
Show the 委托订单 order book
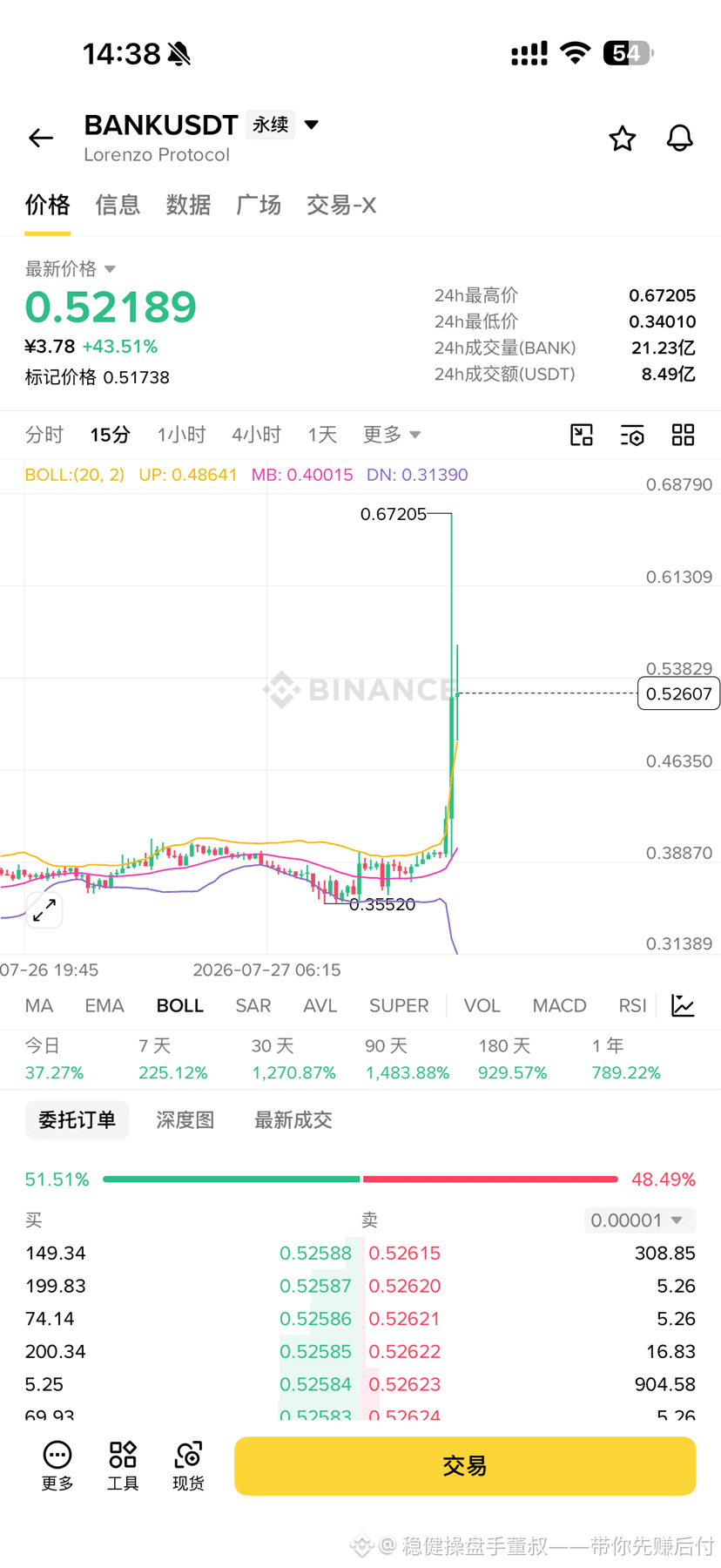[77, 1120]
